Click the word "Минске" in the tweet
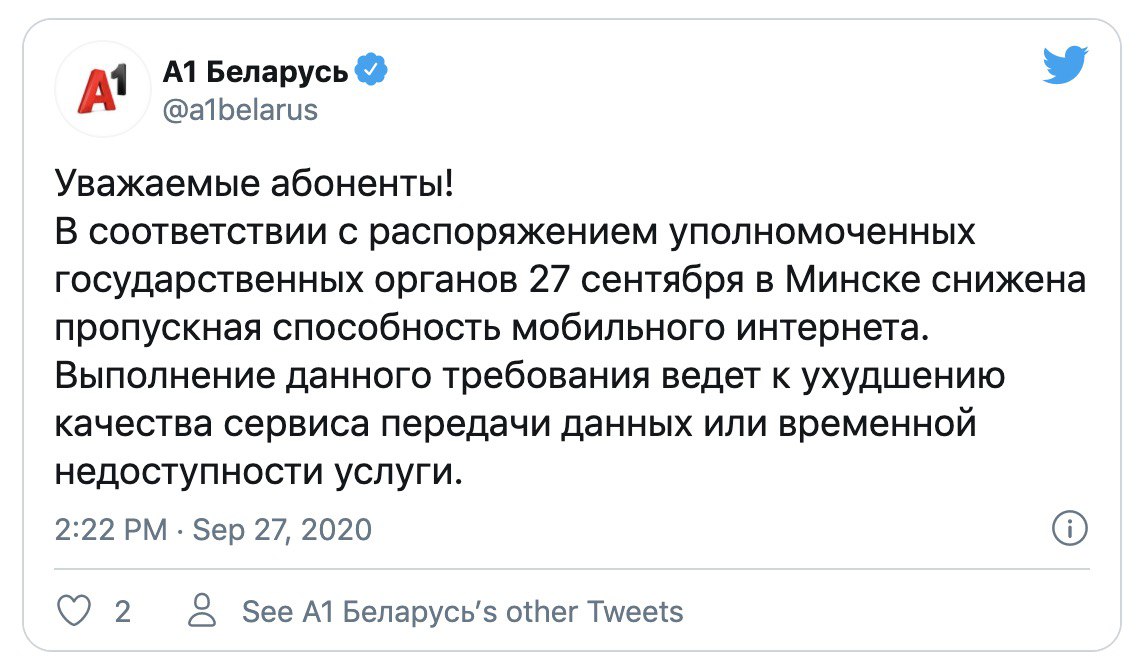Viewport: 1146px width, 672px height. coord(847,281)
